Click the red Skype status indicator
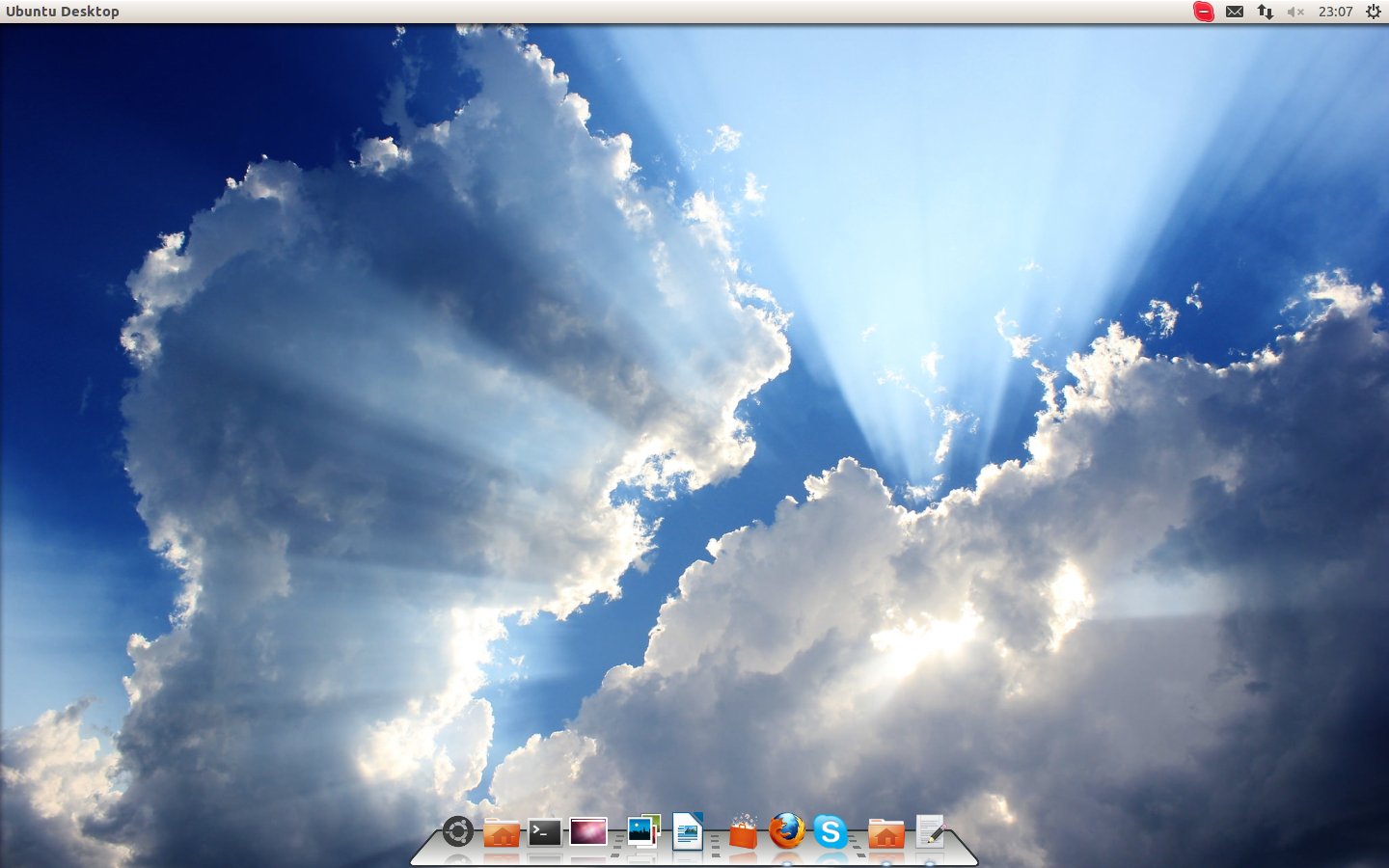 coord(1204,12)
